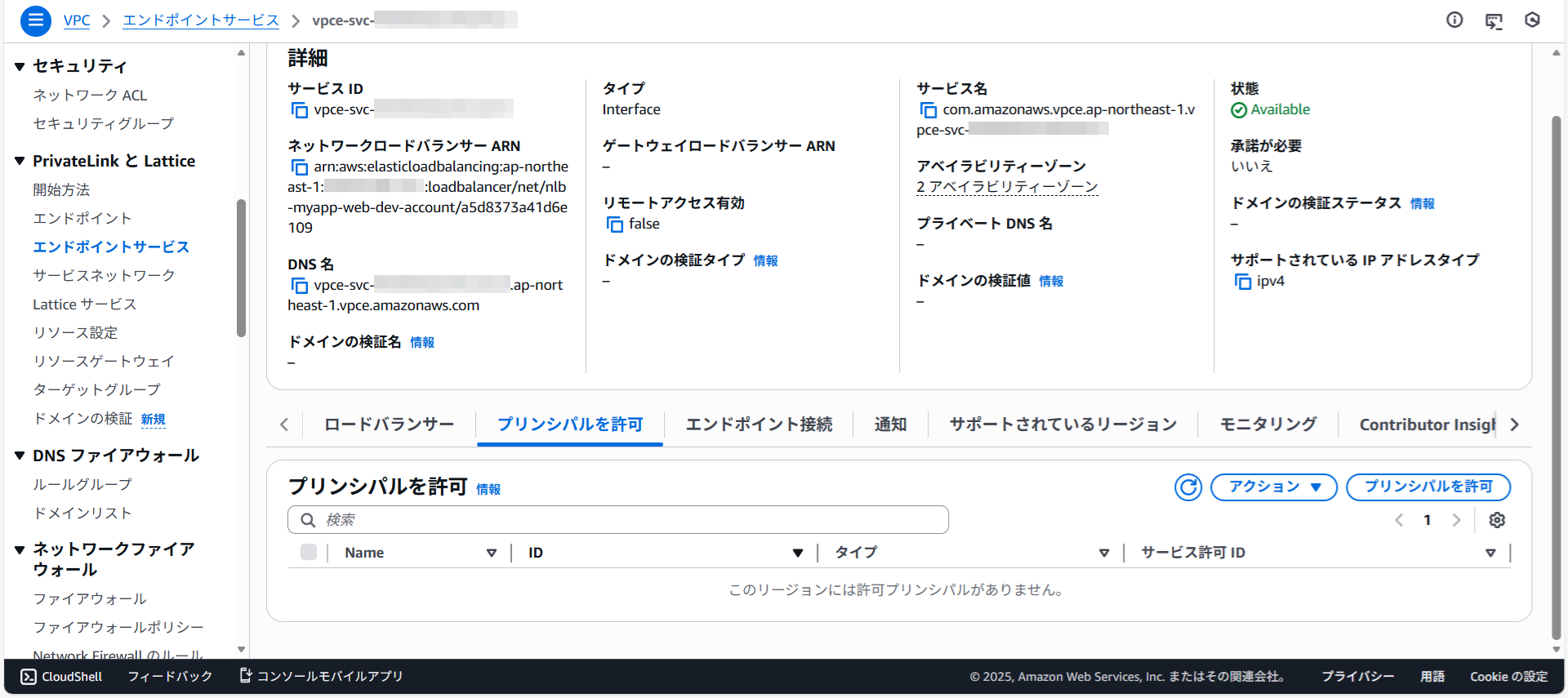Tick the select-all principals checkbox
Image resolution: width=1568 pixels, height=698 pixels.
(x=309, y=553)
